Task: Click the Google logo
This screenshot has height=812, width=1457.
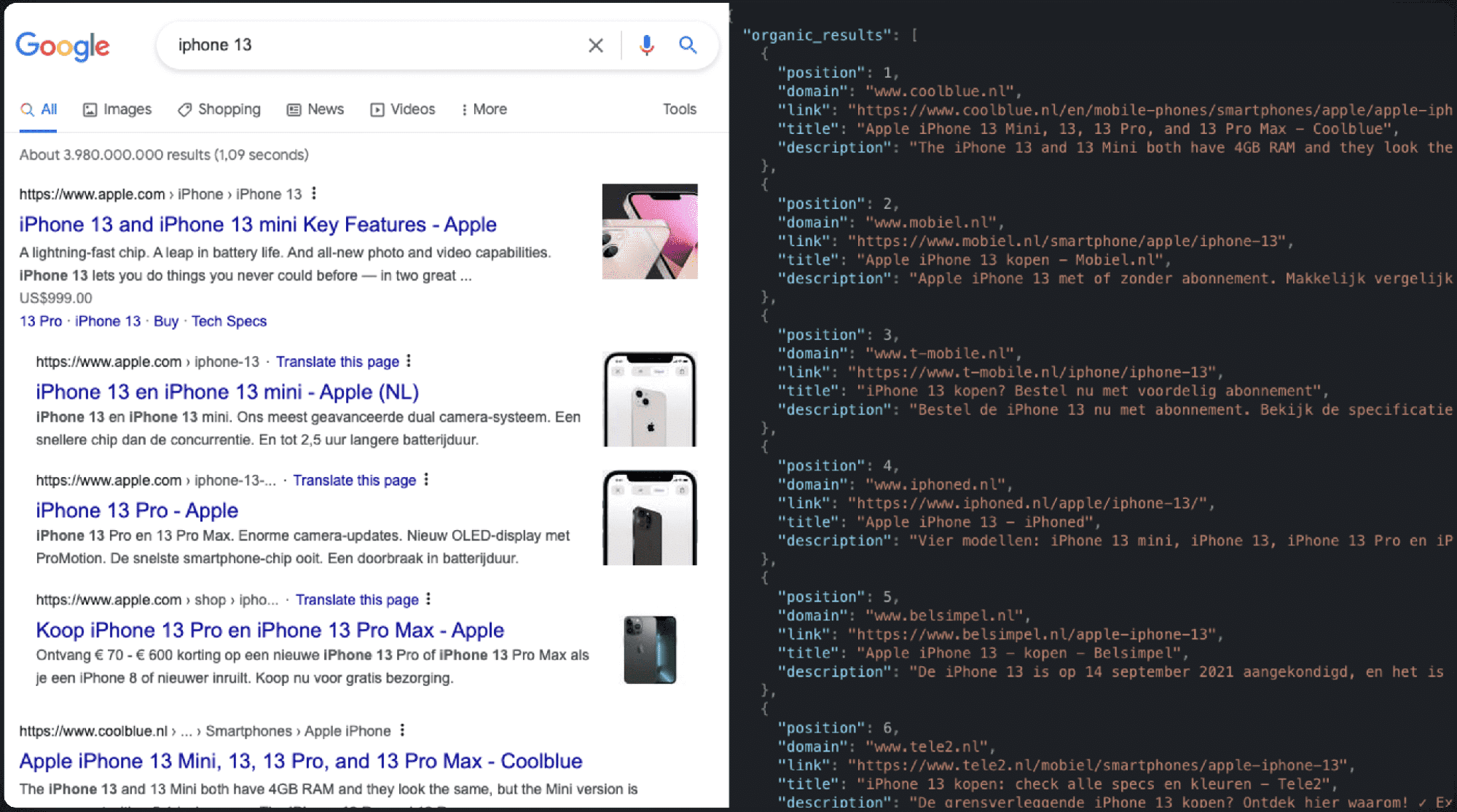Action: click(63, 46)
